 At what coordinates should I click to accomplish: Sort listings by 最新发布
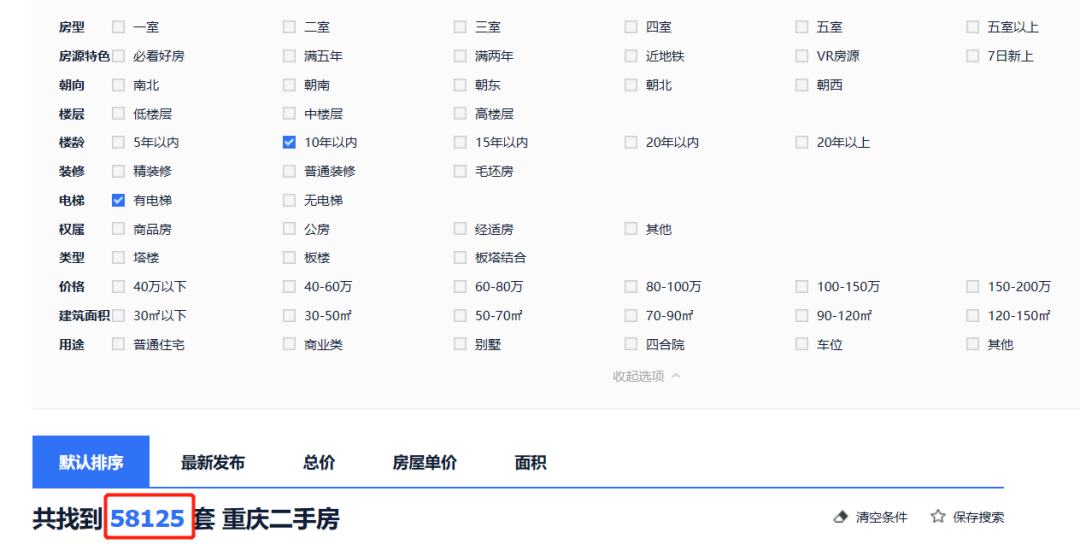213,463
